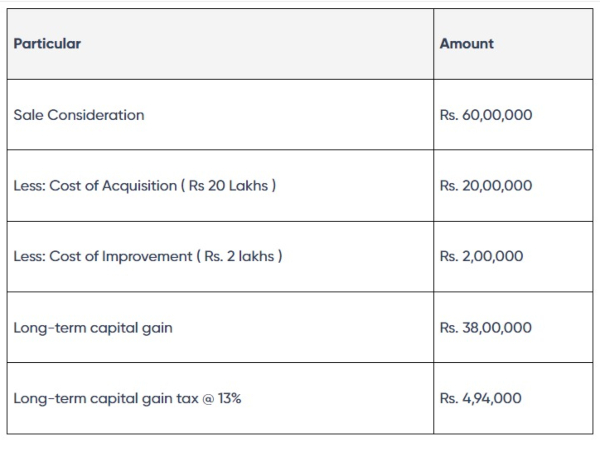600x450 pixels.
Task: Click the word "Acquisition" in the table
Action: [x=138, y=186]
